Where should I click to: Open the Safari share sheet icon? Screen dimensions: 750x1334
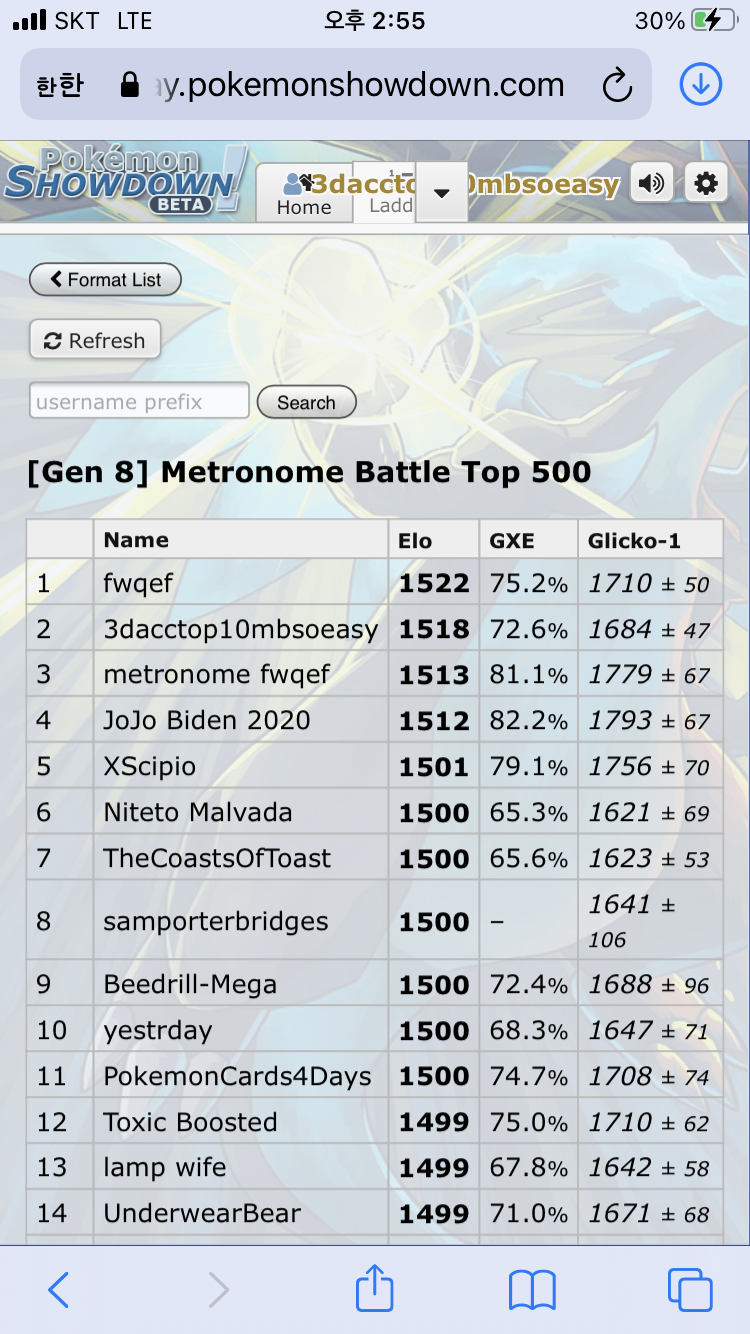(x=375, y=1287)
